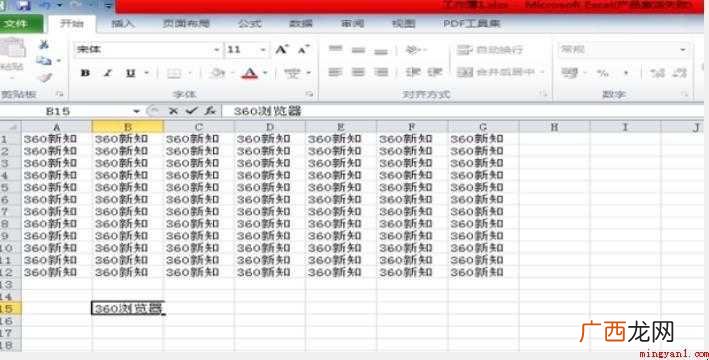
Task: Click the increase indent icon
Action: click(435, 72)
